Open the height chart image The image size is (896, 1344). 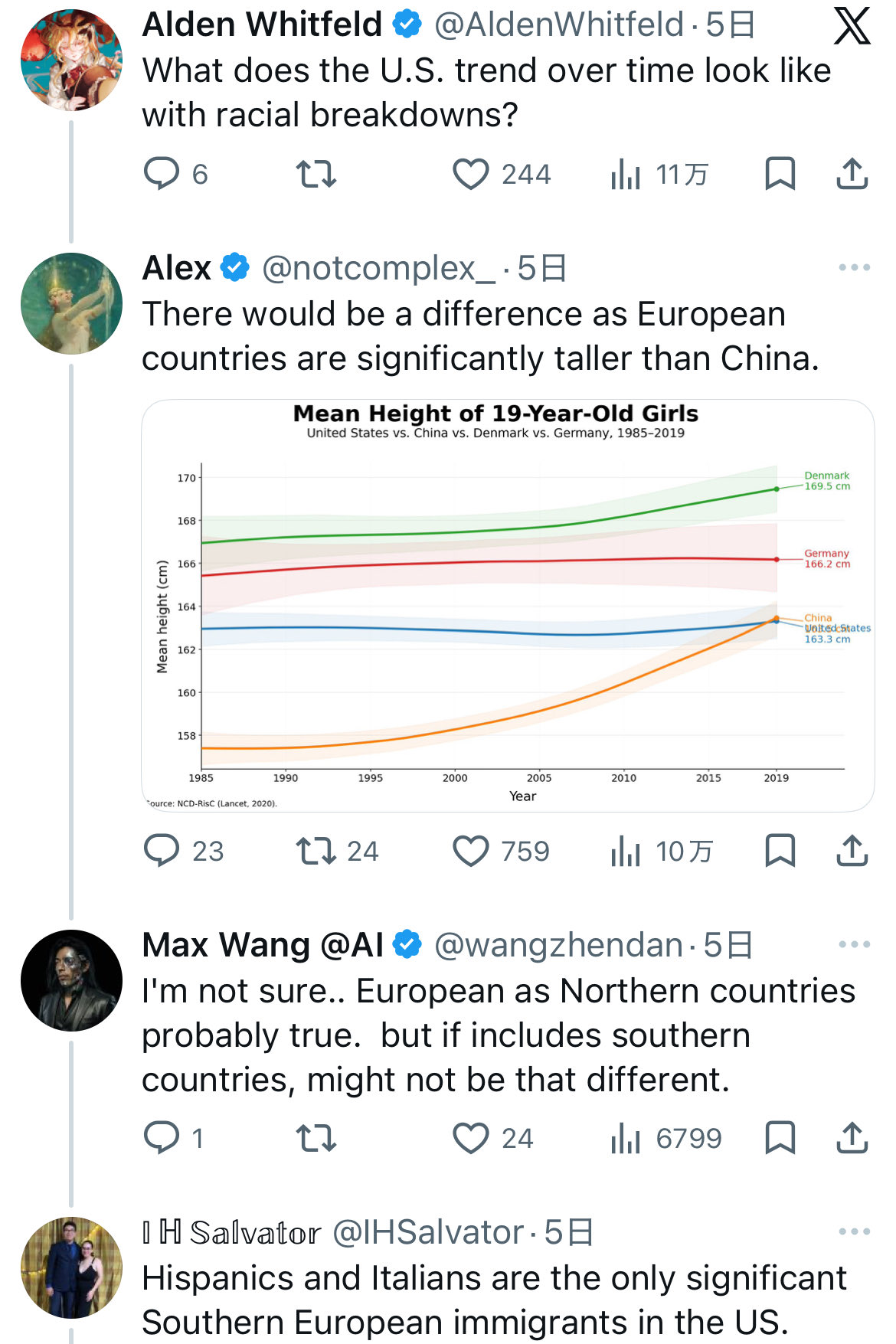point(508,605)
